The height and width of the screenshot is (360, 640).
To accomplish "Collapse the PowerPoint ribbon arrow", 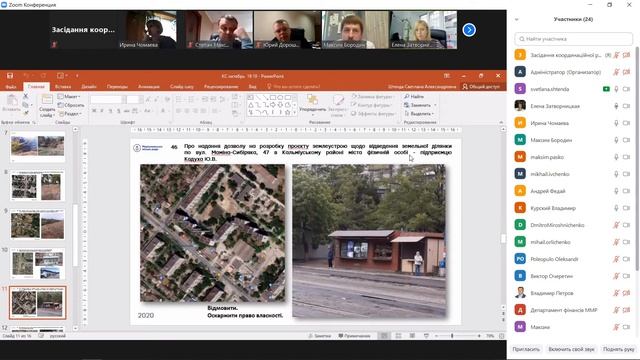I will tap(501, 122).
